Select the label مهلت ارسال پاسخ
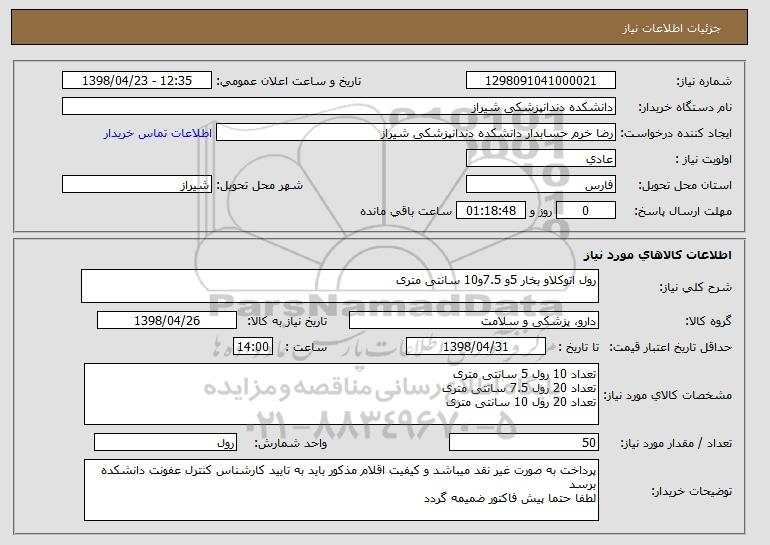The image size is (770, 545). pos(683,211)
